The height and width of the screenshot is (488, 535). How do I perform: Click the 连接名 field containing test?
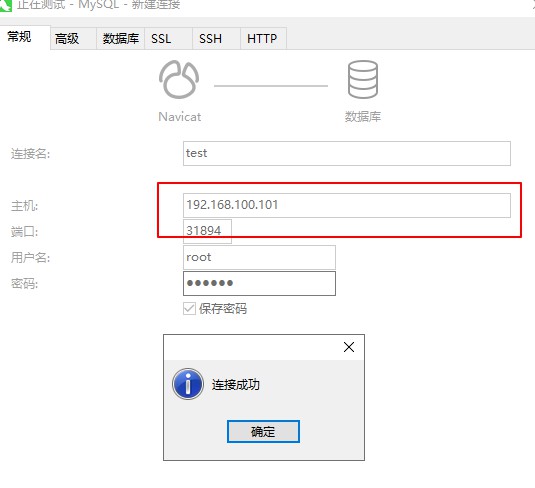347,154
